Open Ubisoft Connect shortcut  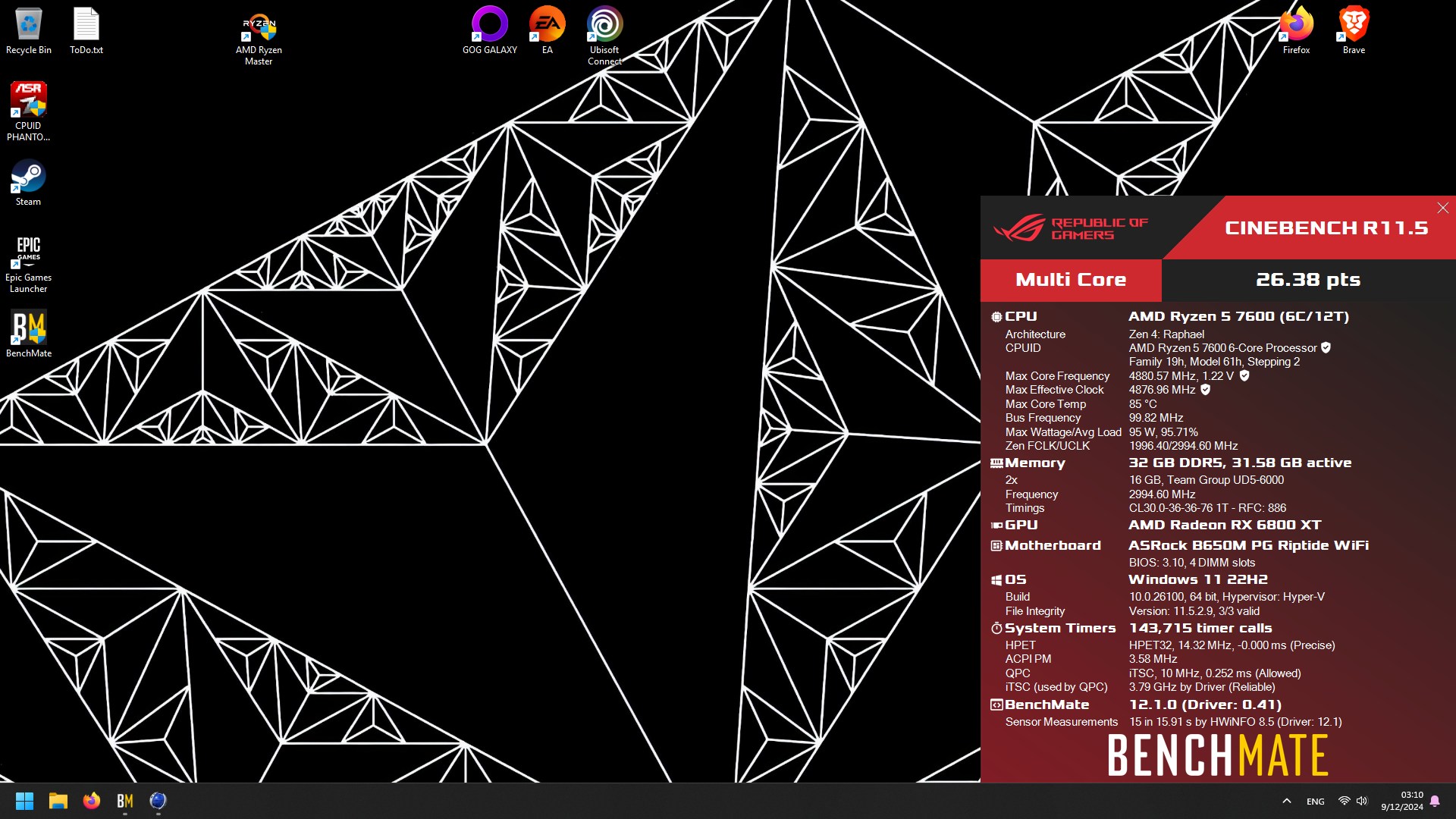(x=604, y=36)
